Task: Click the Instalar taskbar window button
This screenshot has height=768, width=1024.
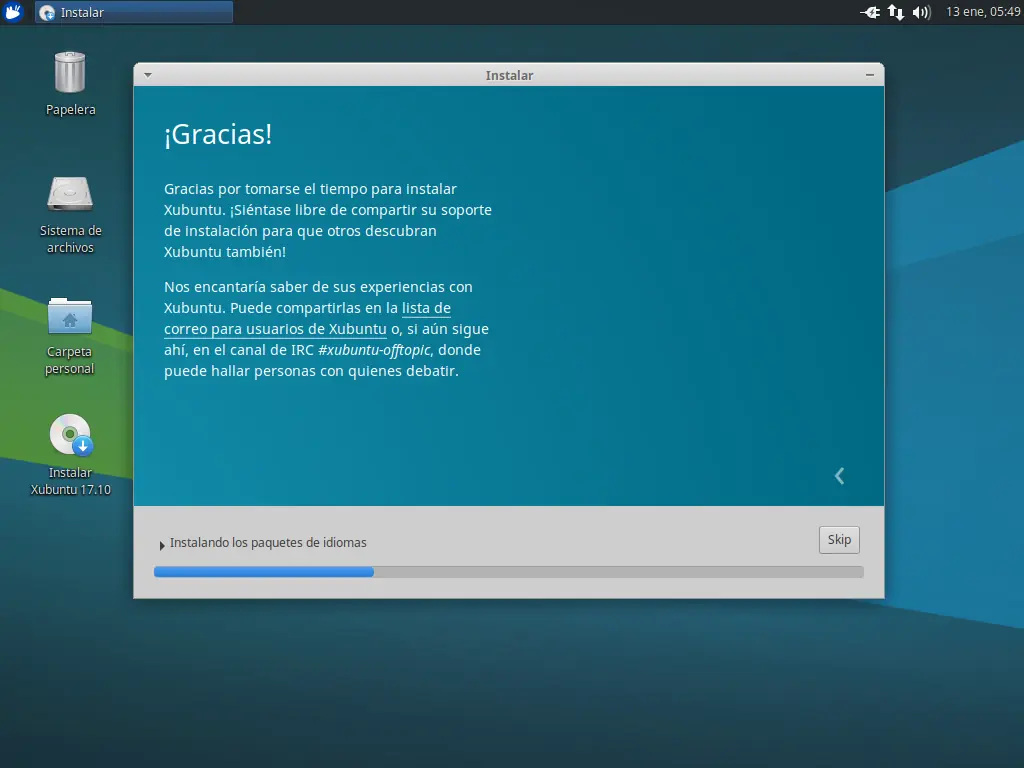Action: (134, 12)
